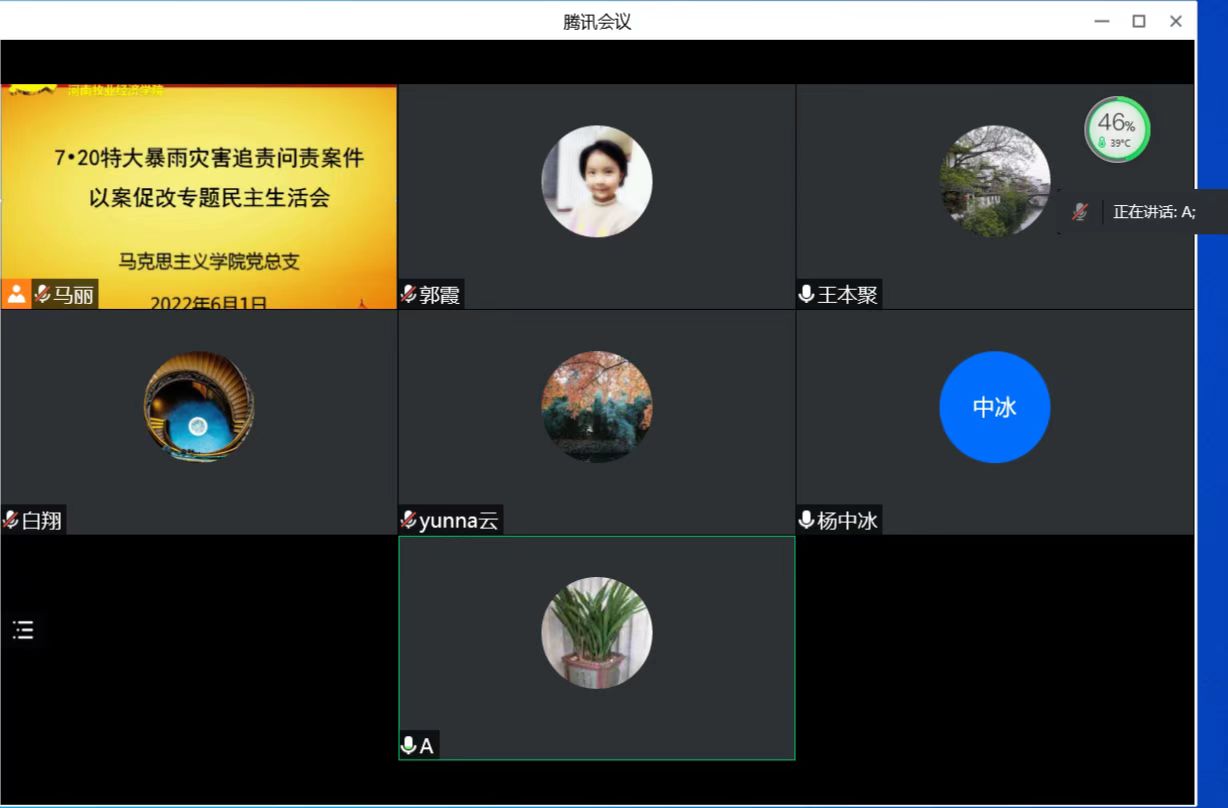Click the blue 中冰 avatar circle
Screen dimensions: 1228x808
tap(994, 407)
